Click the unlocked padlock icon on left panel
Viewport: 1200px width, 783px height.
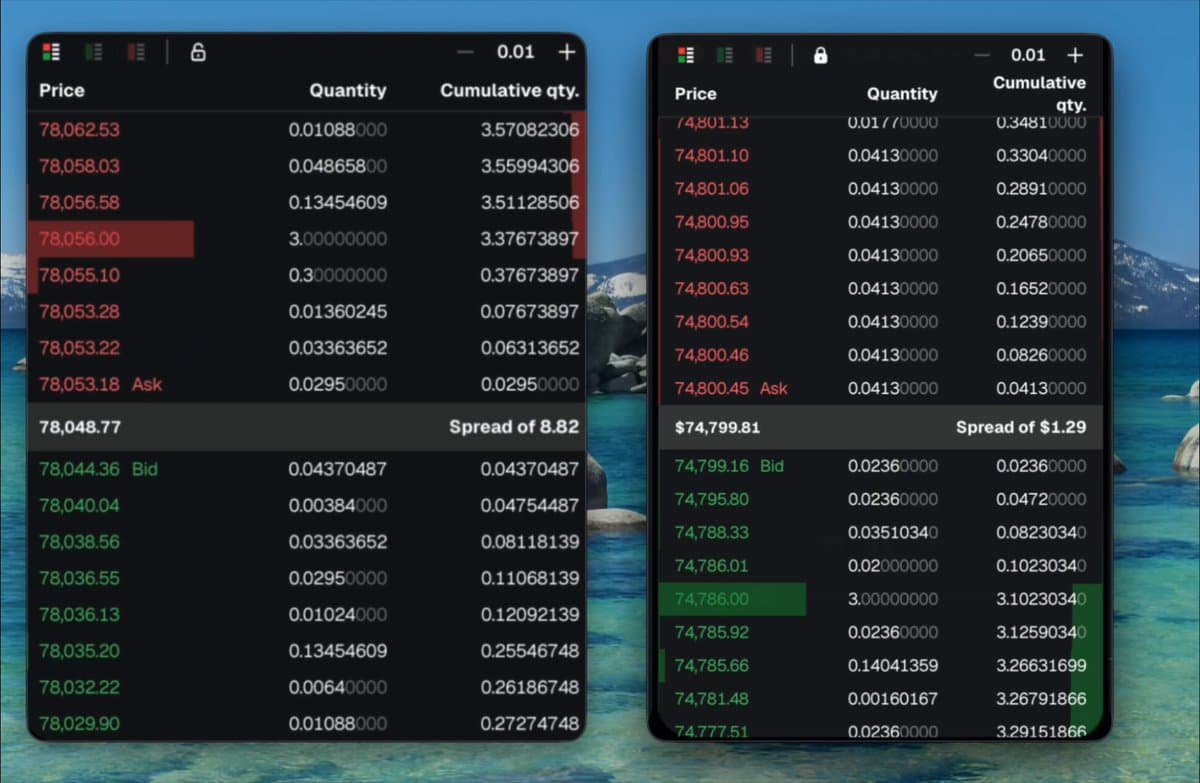(x=197, y=50)
